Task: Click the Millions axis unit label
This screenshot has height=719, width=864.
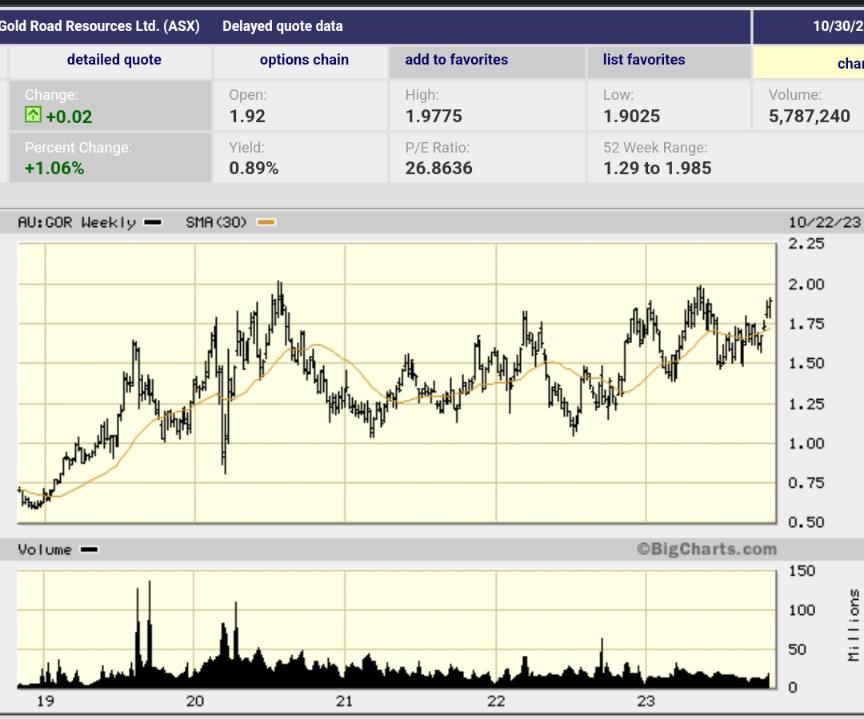Action: tap(854, 625)
